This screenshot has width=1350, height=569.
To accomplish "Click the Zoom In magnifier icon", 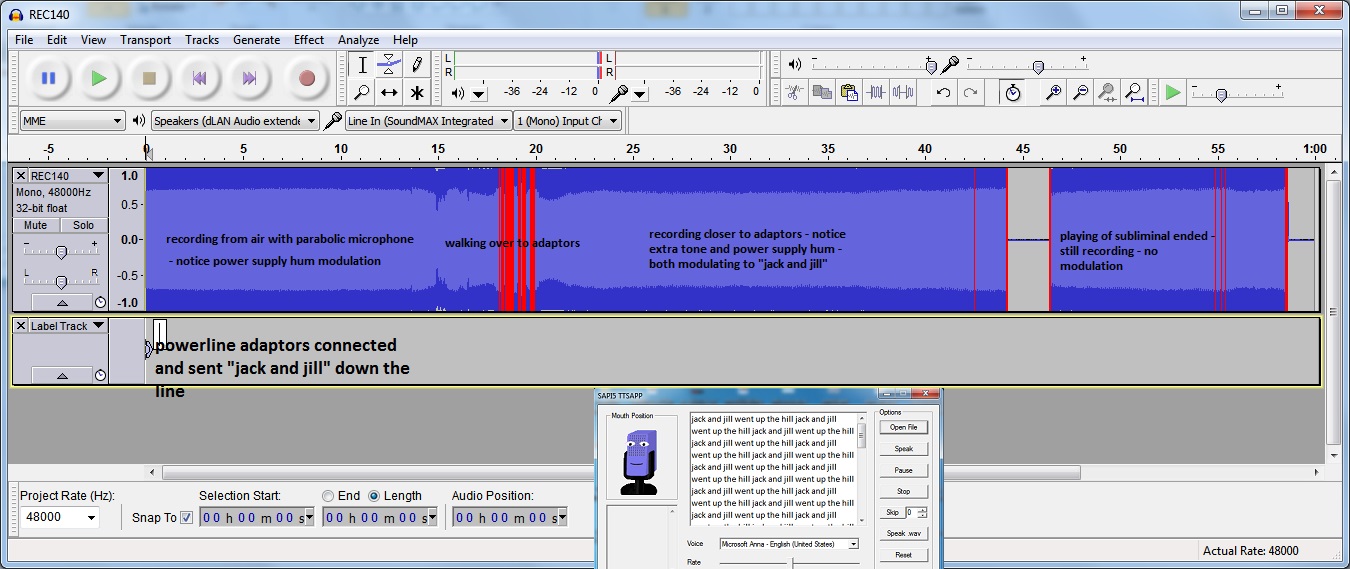I will point(1053,93).
